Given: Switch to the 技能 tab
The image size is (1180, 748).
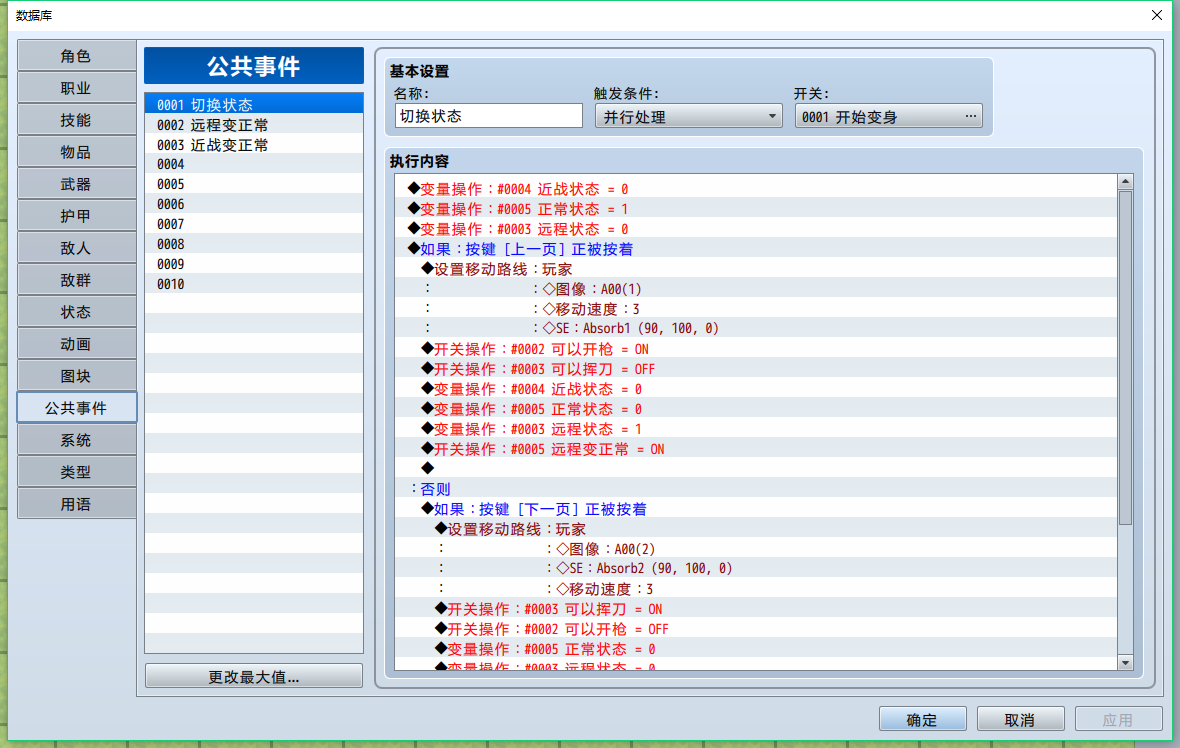Looking at the screenshot, I should coord(77,120).
